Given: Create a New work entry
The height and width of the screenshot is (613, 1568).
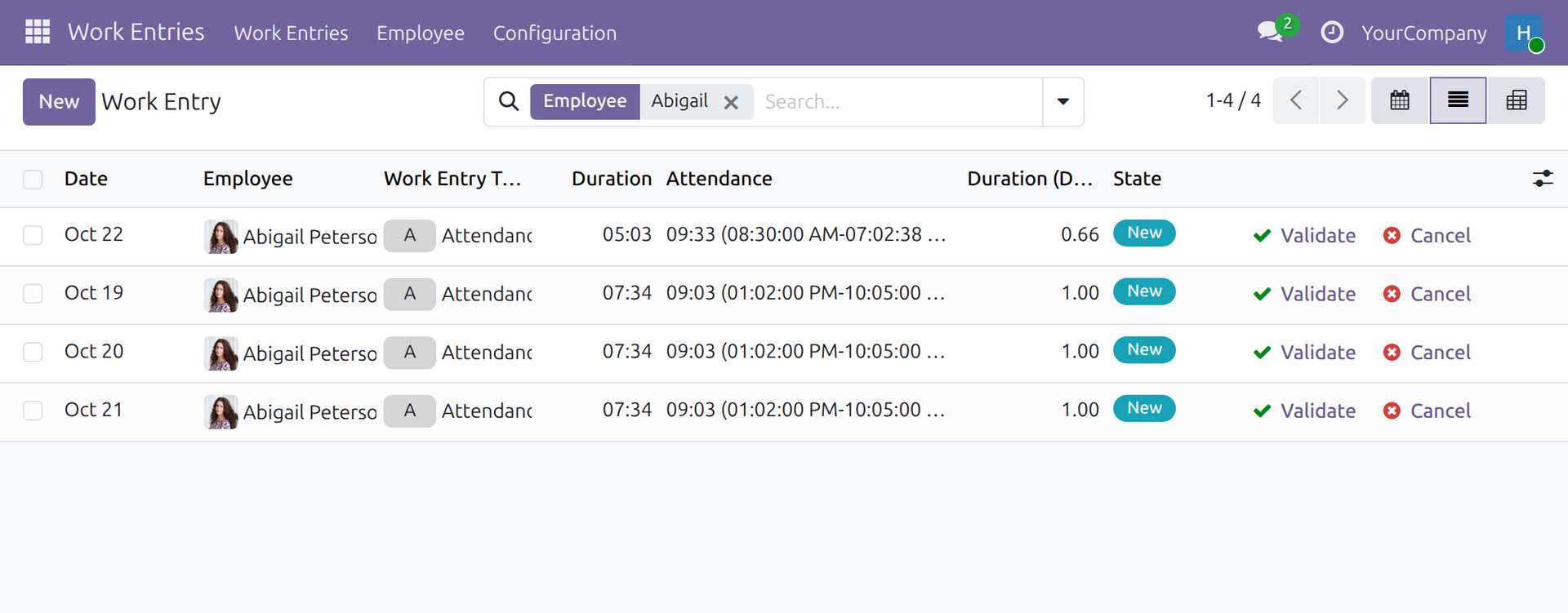Looking at the screenshot, I should tap(59, 101).
